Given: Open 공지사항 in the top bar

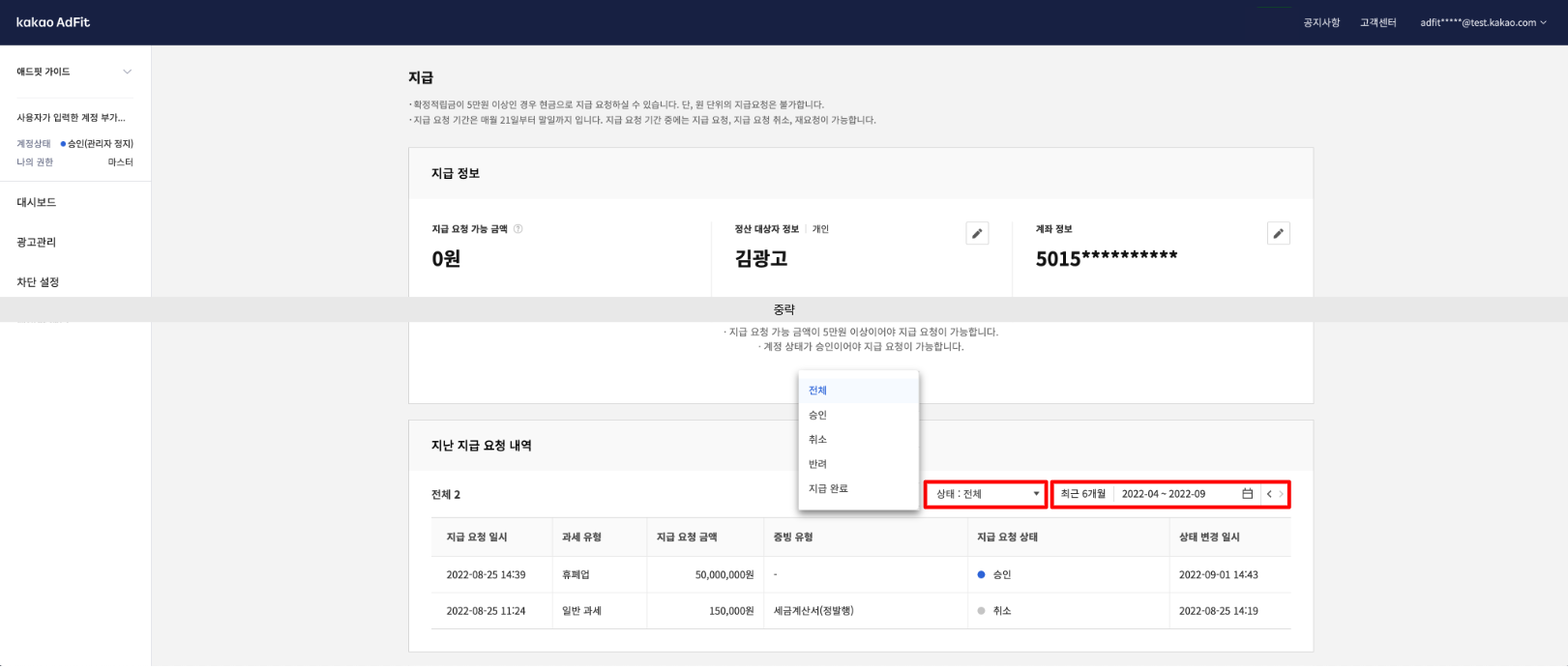Looking at the screenshot, I should (1321, 22).
